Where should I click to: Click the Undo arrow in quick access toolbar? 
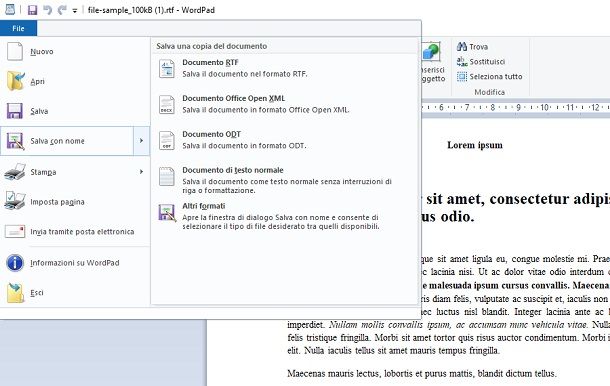pos(47,10)
